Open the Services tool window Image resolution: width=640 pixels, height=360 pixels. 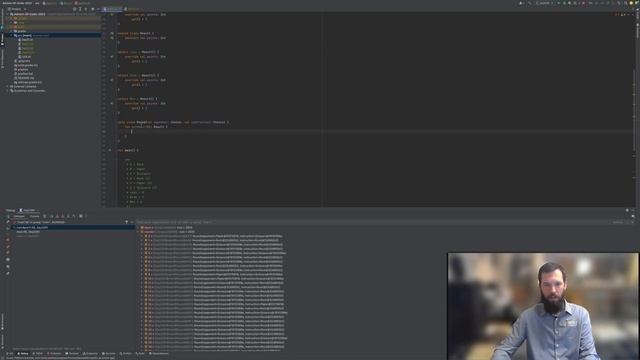(109, 353)
